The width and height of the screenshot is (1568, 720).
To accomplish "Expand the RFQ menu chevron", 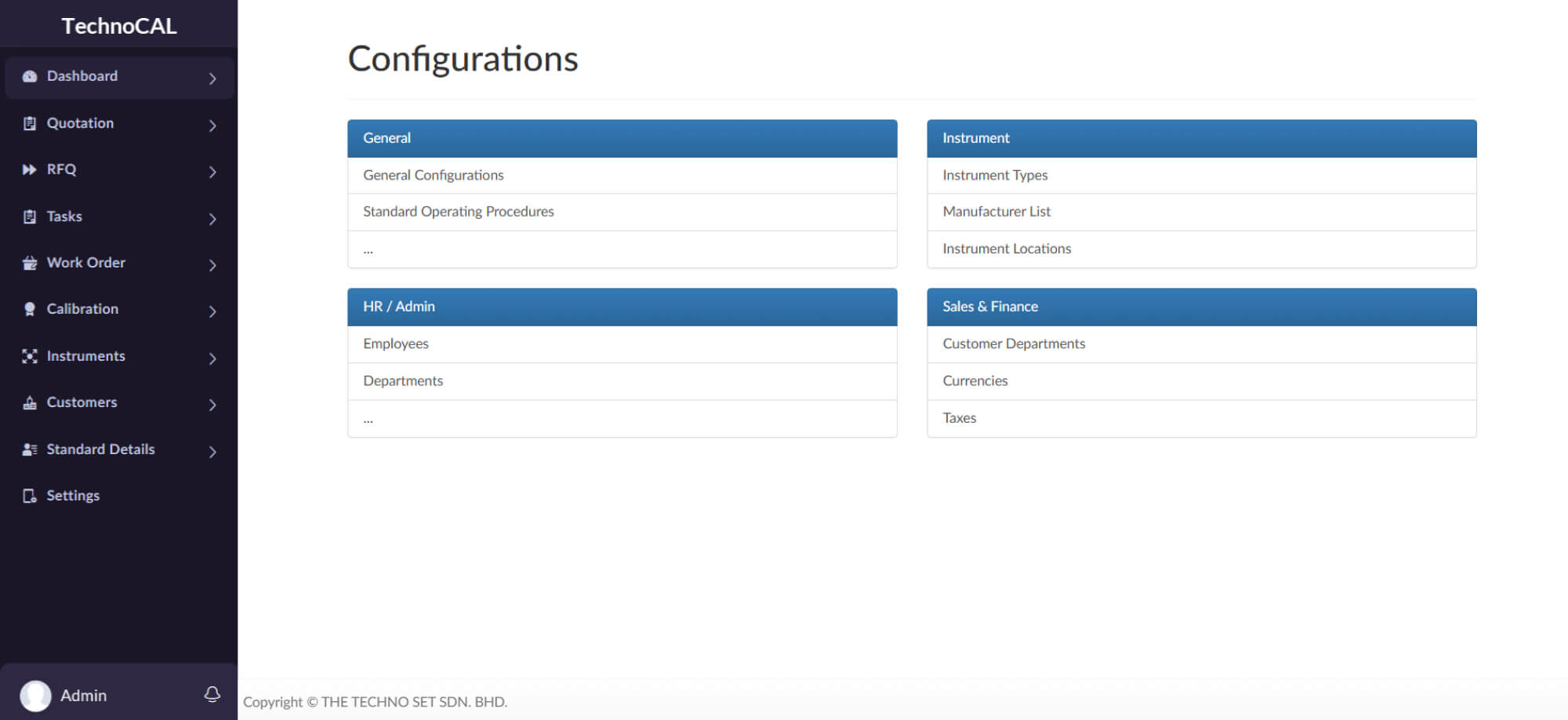I will pos(212,172).
